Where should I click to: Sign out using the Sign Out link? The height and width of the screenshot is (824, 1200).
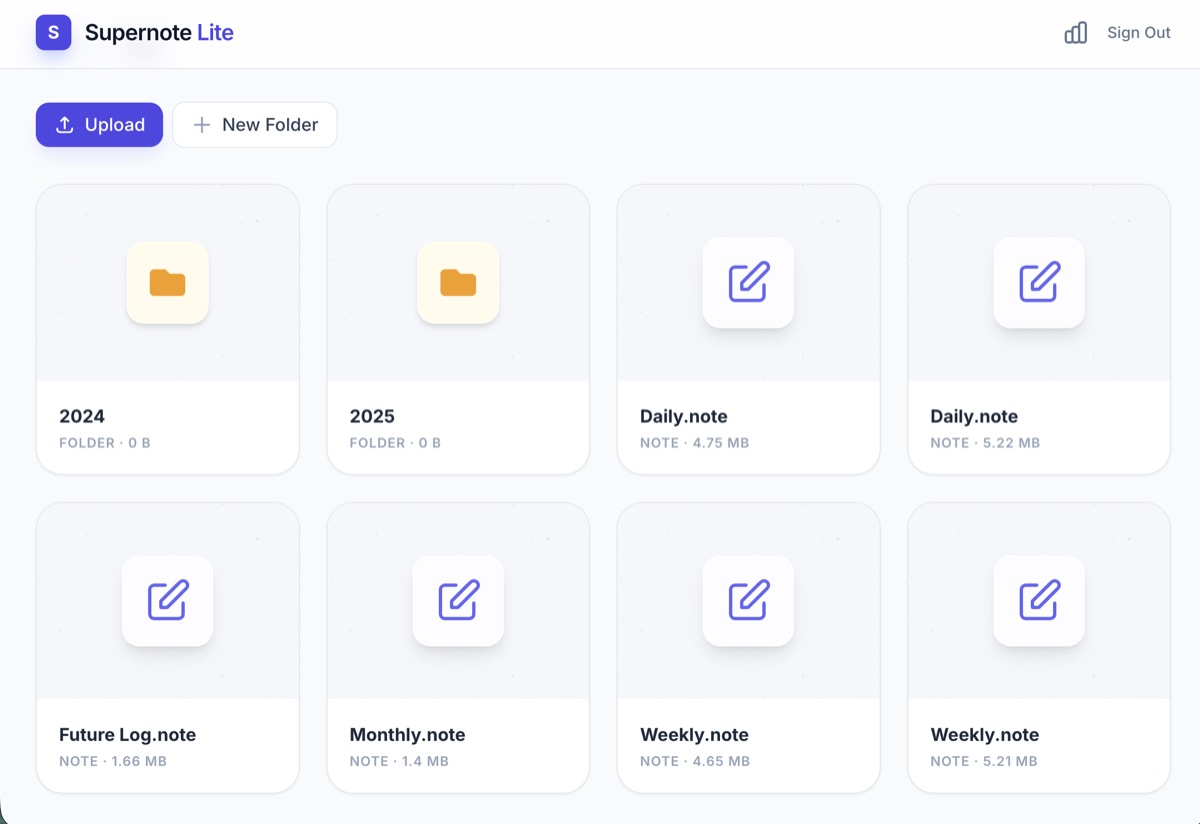[1138, 33]
